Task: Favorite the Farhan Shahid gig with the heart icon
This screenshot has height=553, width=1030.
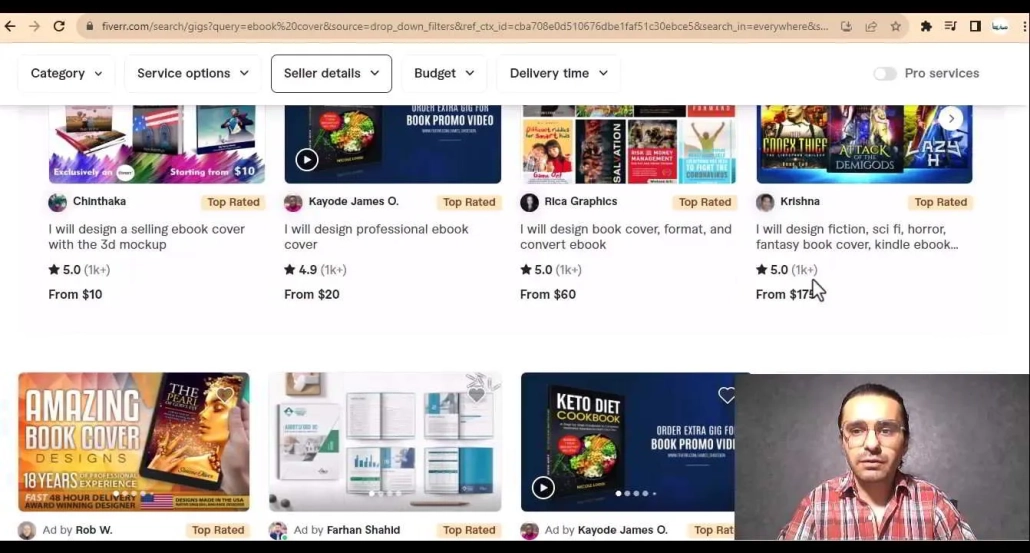Action: click(476, 395)
